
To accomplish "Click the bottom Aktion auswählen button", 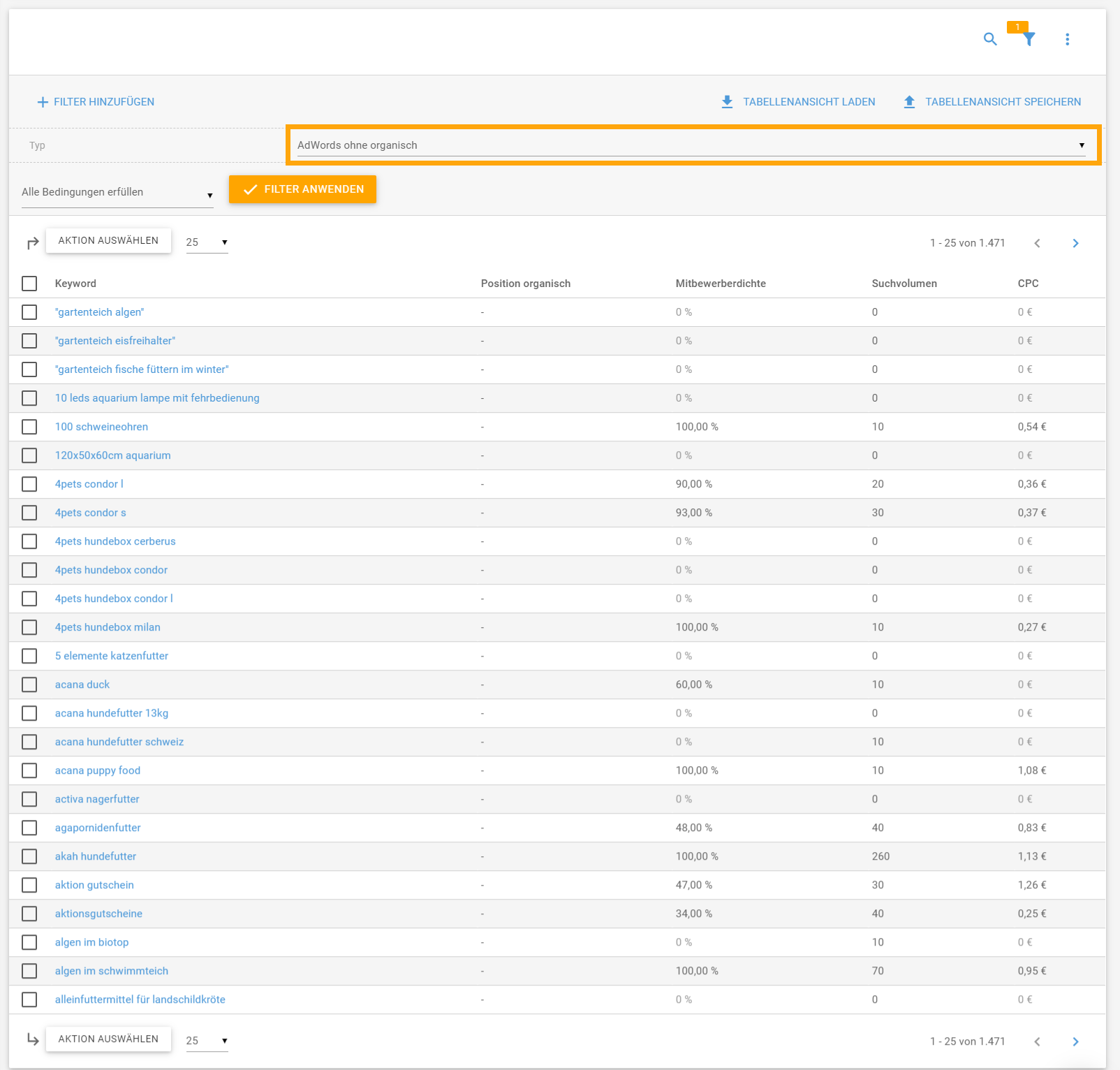I will tap(108, 1039).
